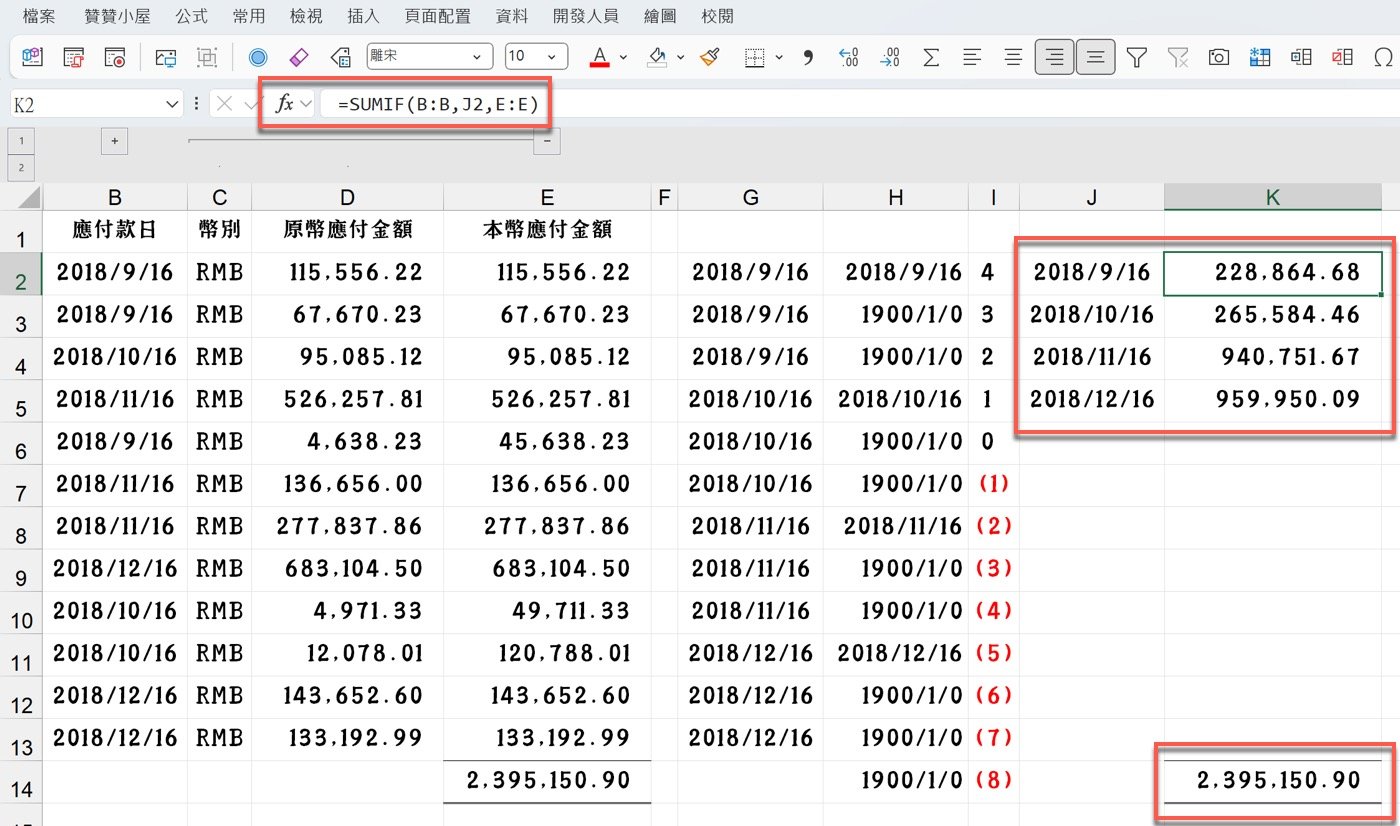Open the Camera snapshot tool
Viewport: 1400px width, 826px height.
[1218, 57]
